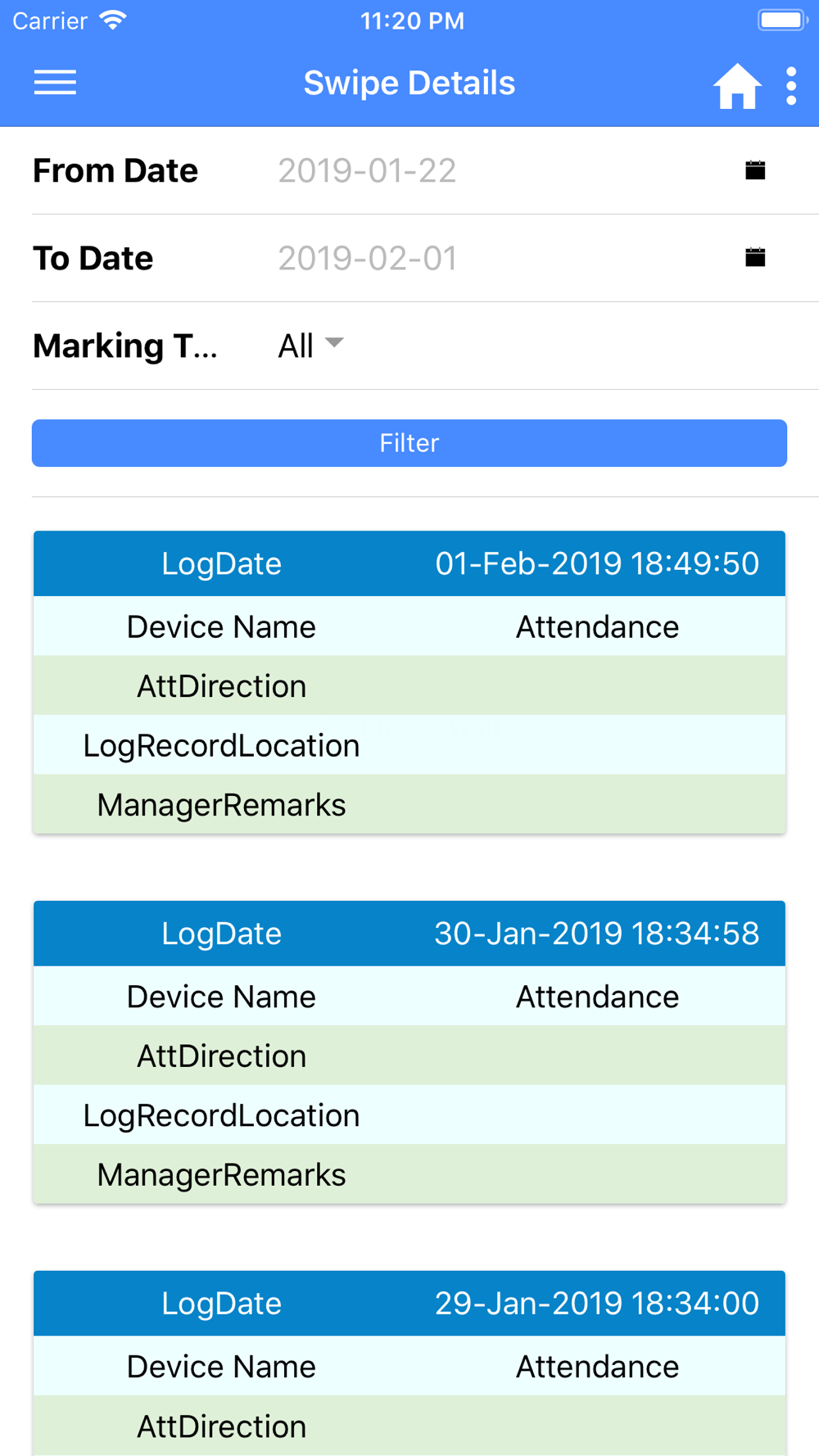Open the hamburger side menu
Viewport: 819px width, 1456px height.
tap(55, 83)
